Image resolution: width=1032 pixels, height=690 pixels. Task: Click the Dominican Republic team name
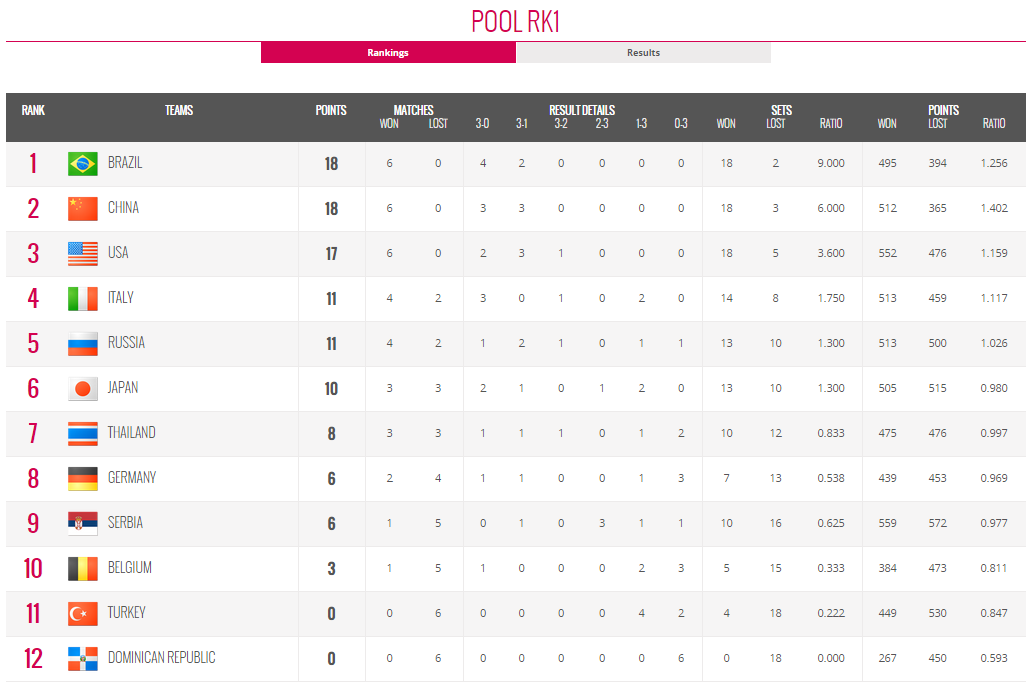pyautogui.click(x=161, y=658)
